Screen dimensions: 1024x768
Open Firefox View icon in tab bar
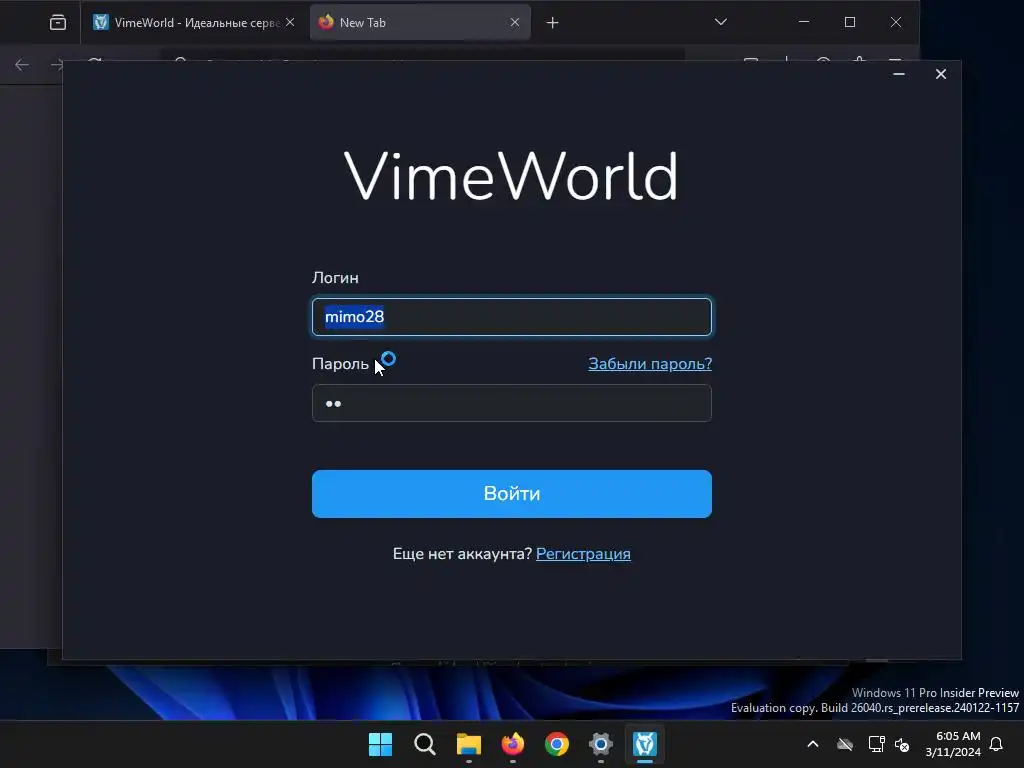(x=57, y=23)
